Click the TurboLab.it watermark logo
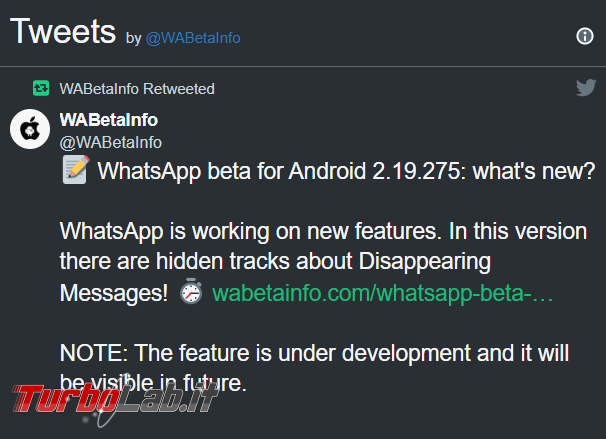This screenshot has width=606, height=439. pos(115,402)
